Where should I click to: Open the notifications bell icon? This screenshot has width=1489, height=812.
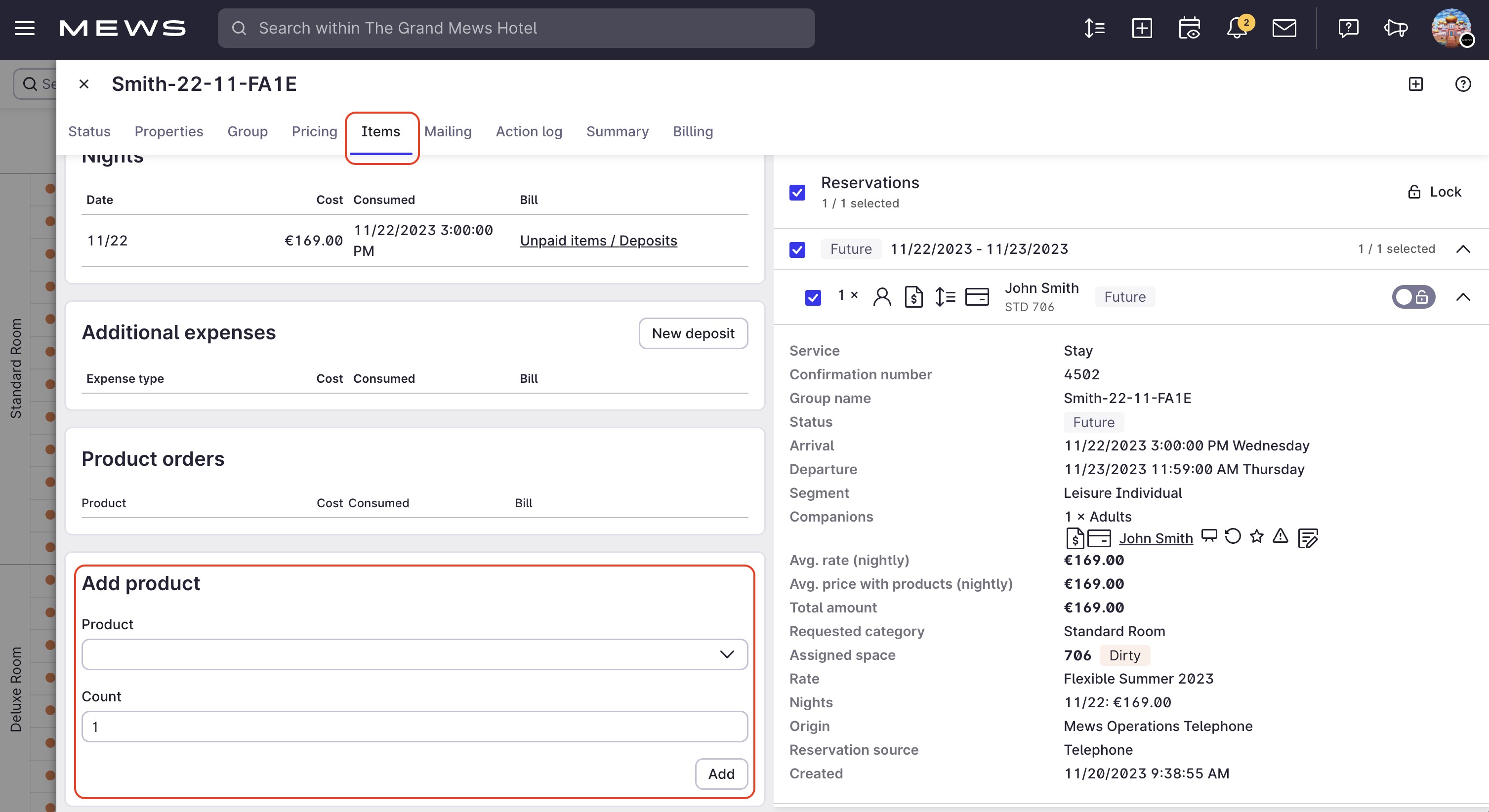[x=1237, y=28]
